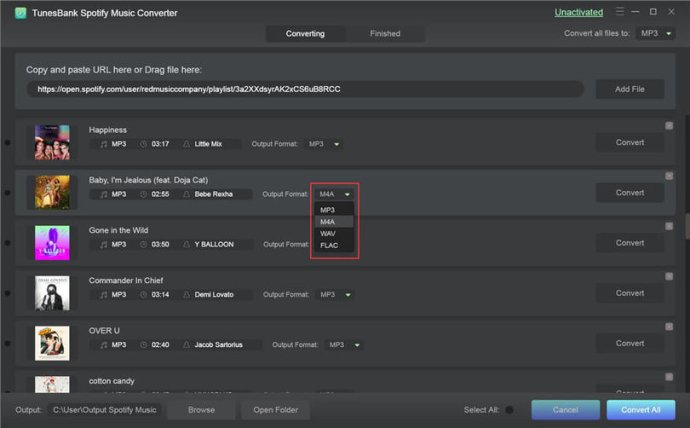Convert the Gone in the Wild track
690x428 pixels.
point(630,243)
